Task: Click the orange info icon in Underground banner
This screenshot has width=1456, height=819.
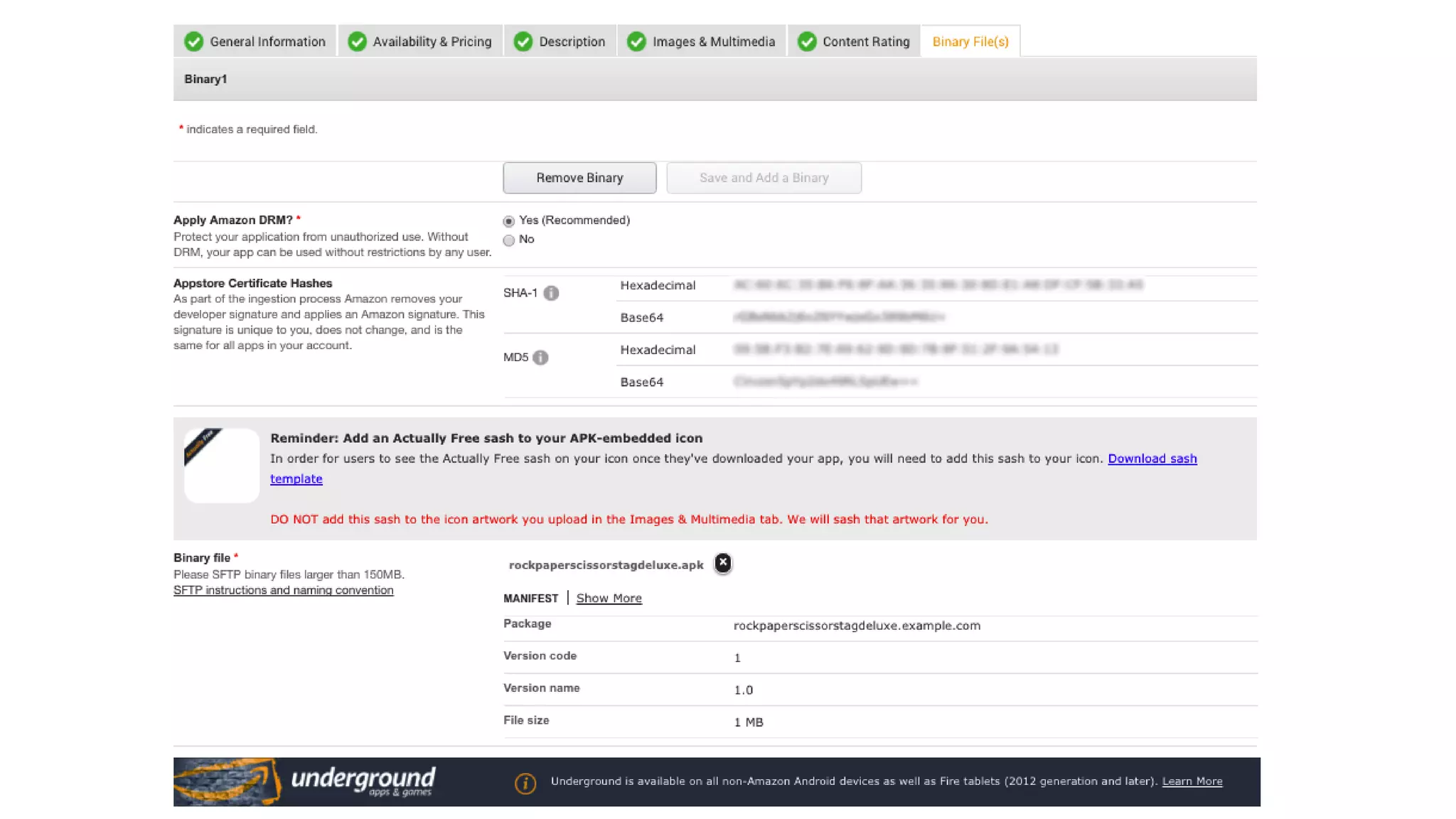Action: (x=525, y=783)
